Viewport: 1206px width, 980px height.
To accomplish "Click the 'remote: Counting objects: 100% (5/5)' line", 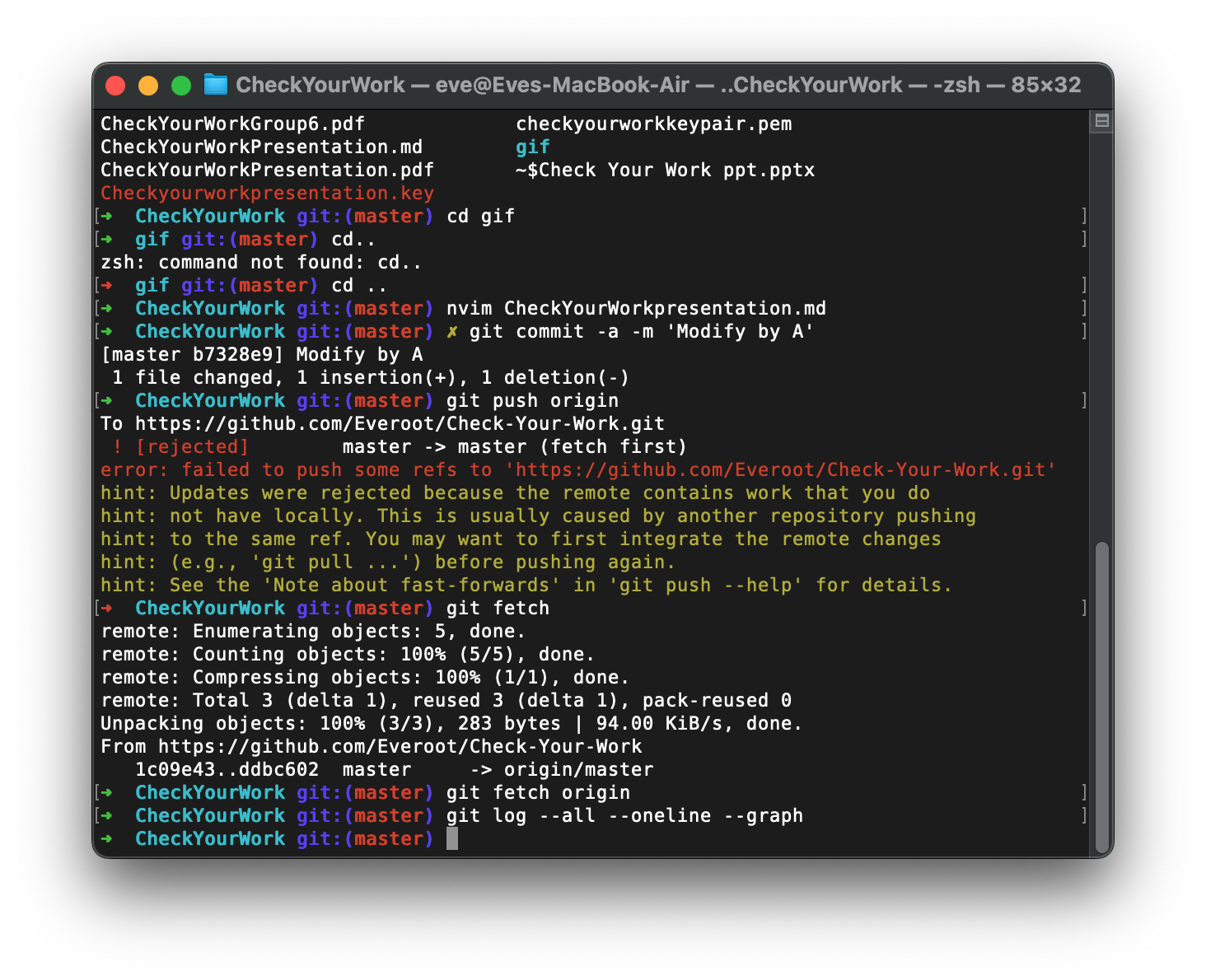I will tap(348, 655).
